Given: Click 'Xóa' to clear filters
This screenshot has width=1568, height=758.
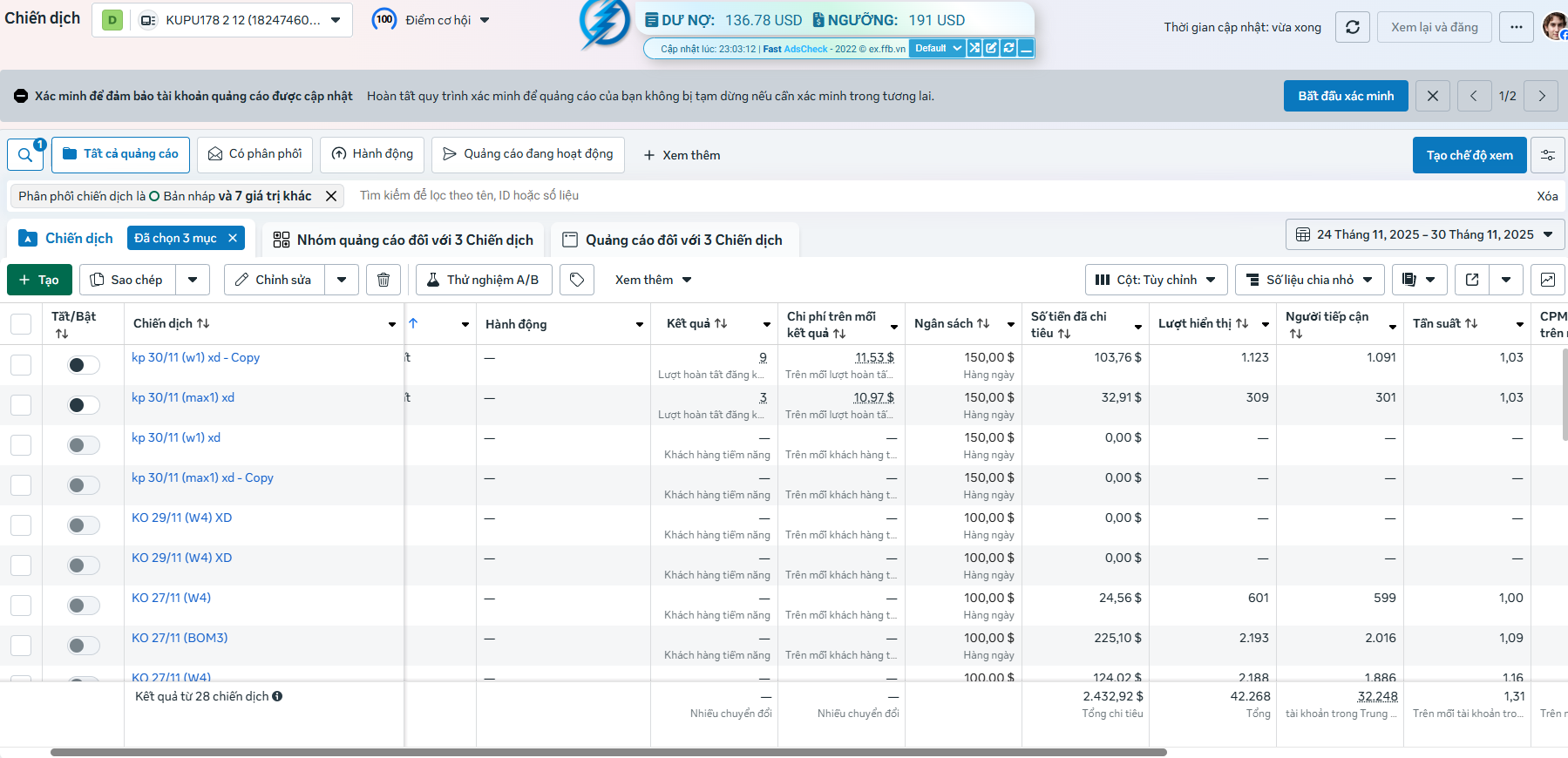Looking at the screenshot, I should 1547,196.
